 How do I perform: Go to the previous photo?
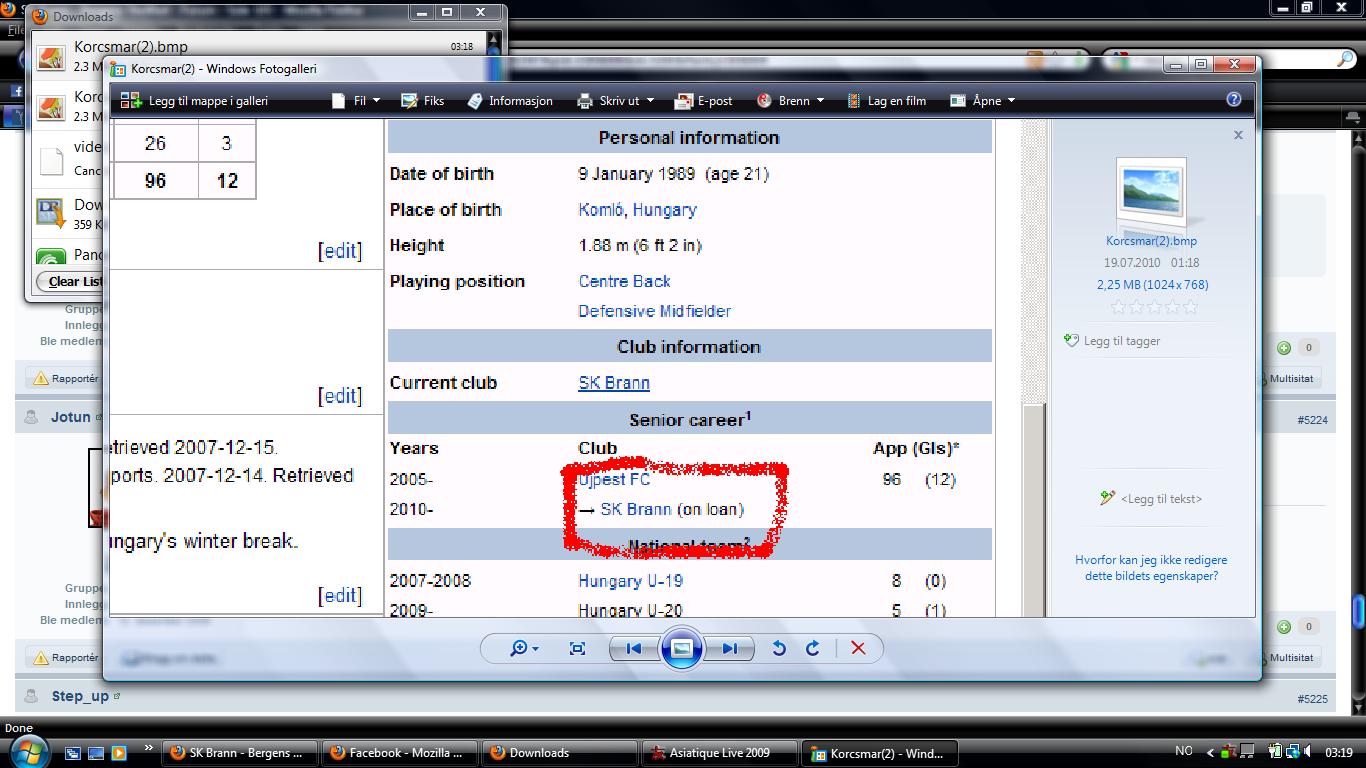point(634,648)
